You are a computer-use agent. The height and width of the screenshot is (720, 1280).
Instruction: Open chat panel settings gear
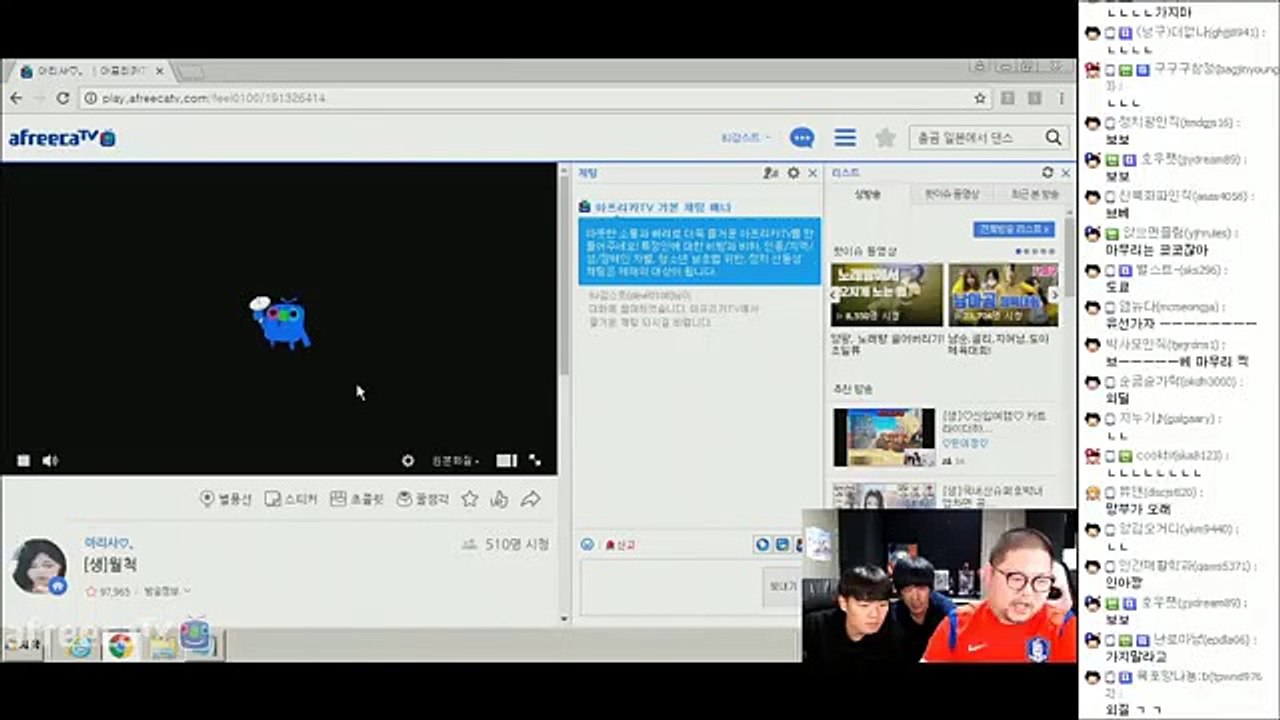(793, 173)
